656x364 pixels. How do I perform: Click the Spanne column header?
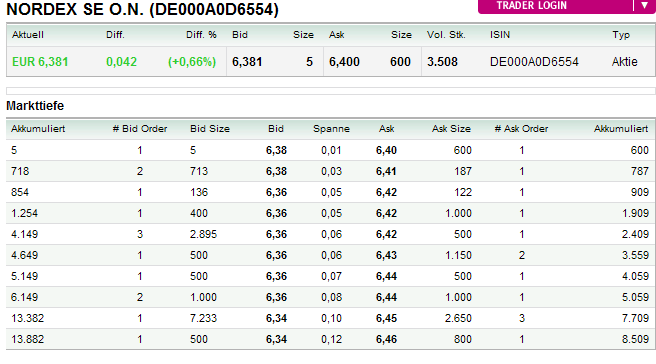click(x=331, y=129)
